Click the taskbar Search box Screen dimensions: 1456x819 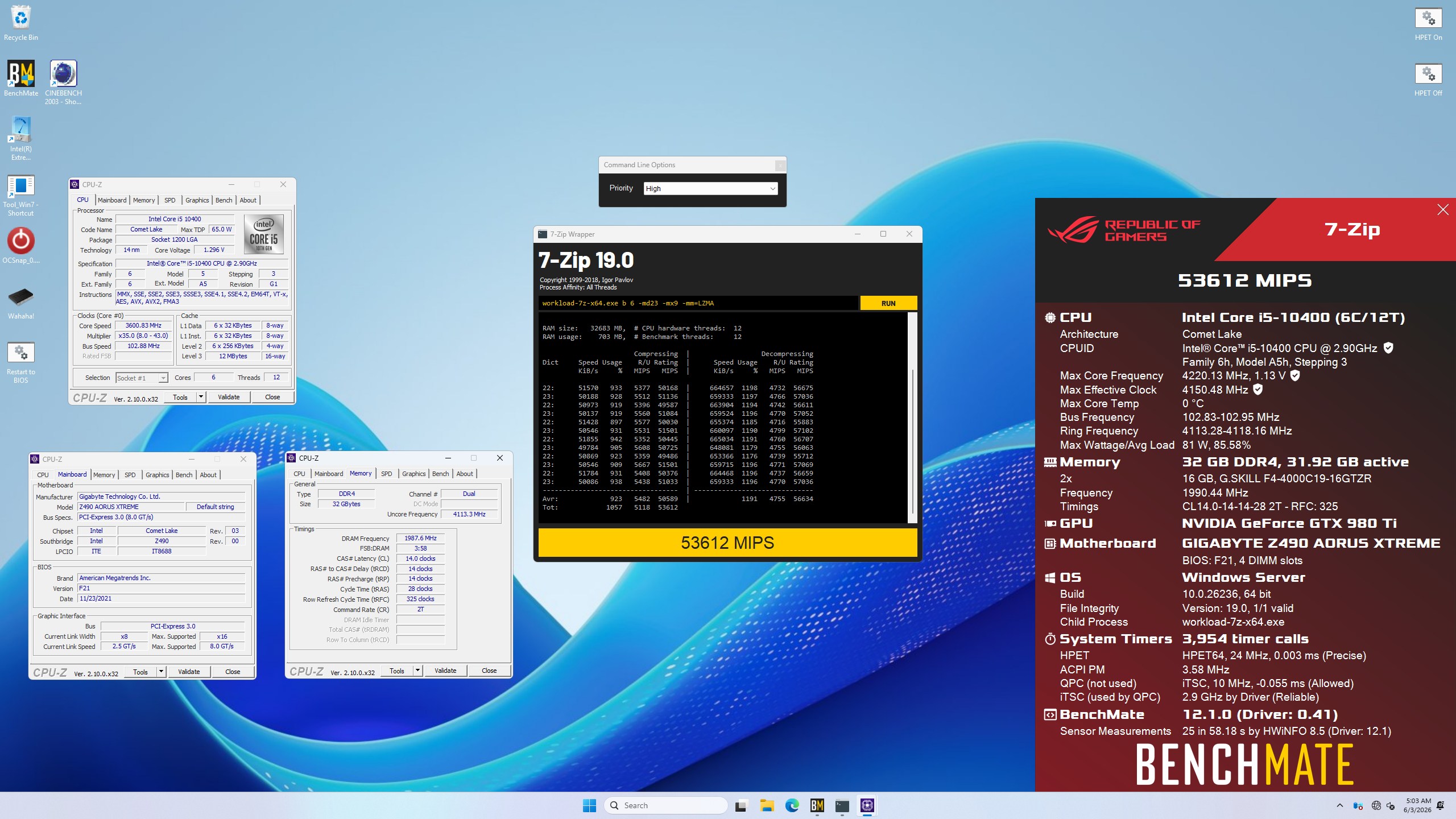666,805
